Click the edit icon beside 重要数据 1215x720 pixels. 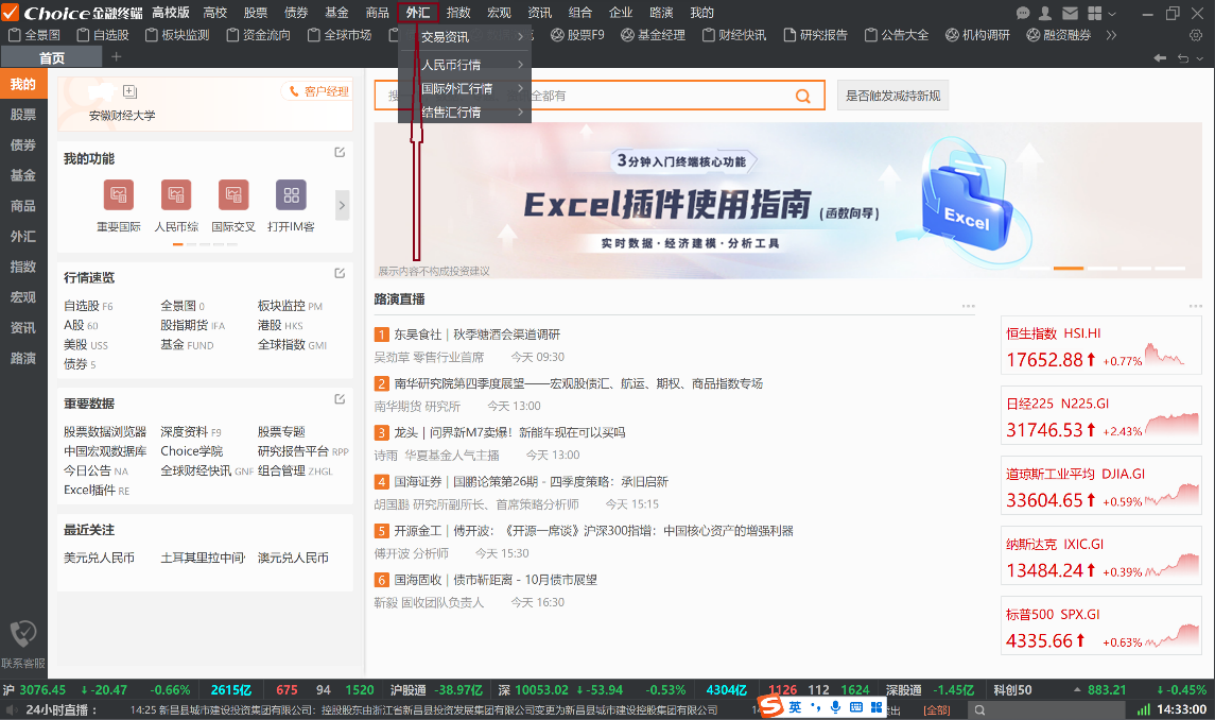tap(340, 399)
